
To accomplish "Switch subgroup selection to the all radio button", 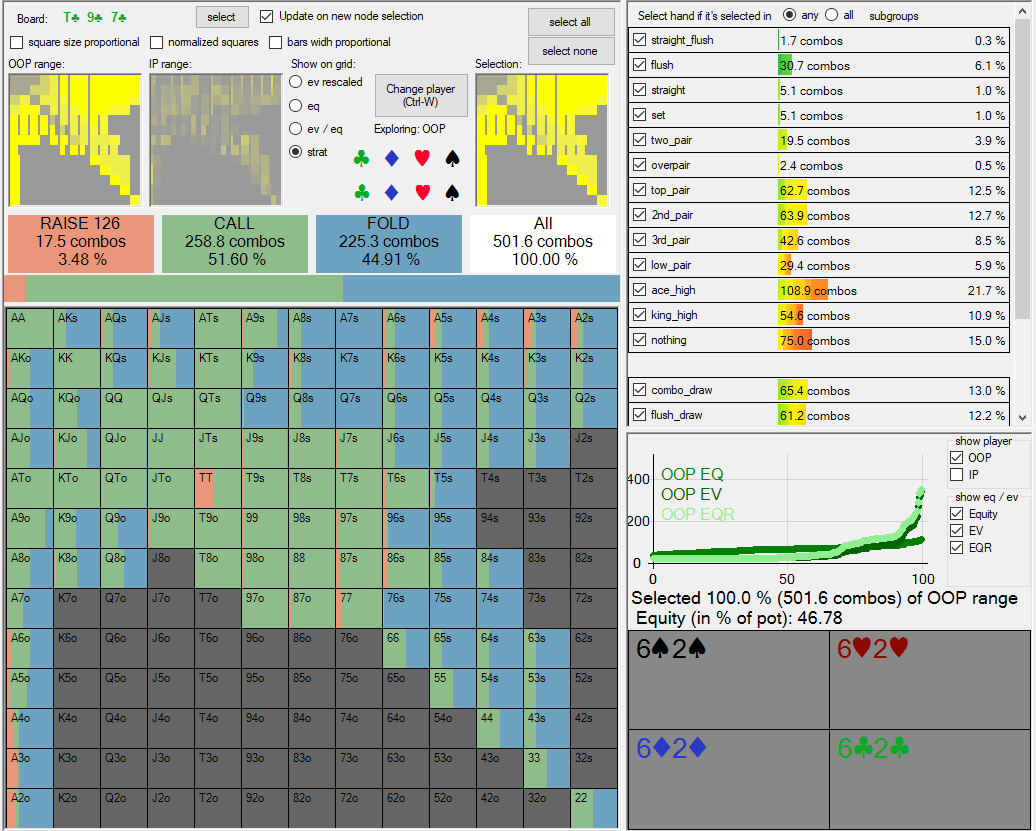I will [832, 16].
